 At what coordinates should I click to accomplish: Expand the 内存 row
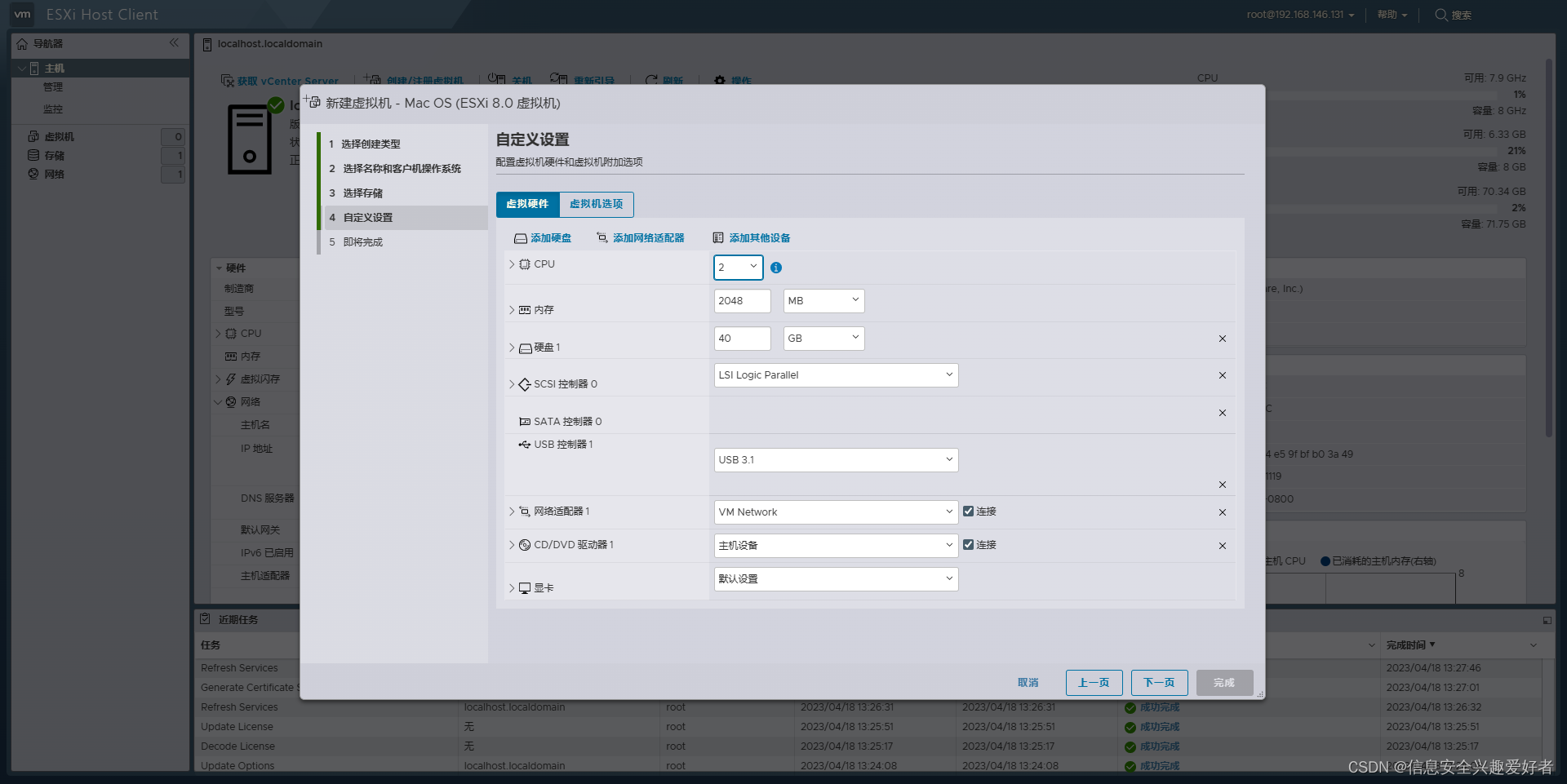tap(512, 310)
